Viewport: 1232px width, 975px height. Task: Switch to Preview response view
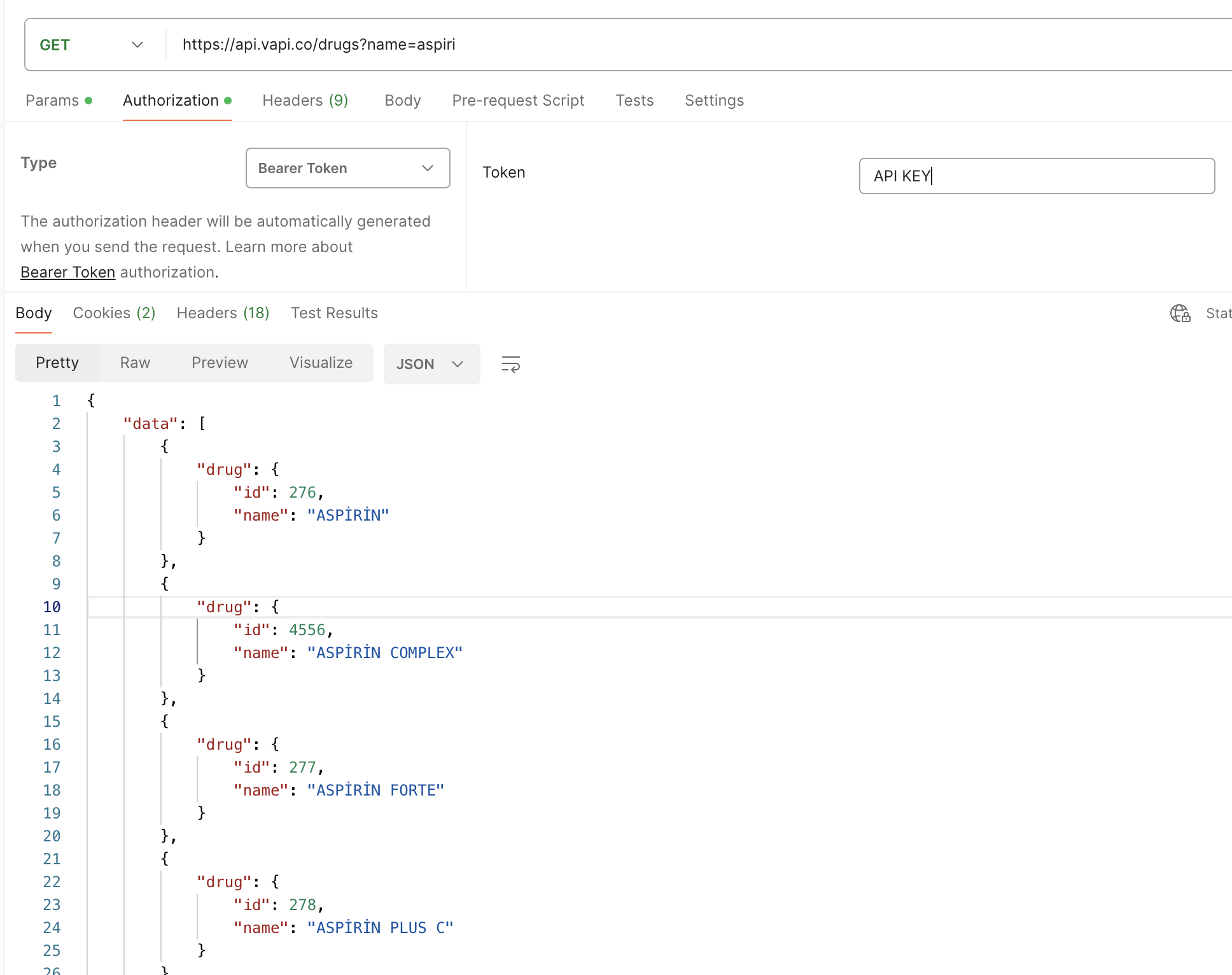click(220, 363)
